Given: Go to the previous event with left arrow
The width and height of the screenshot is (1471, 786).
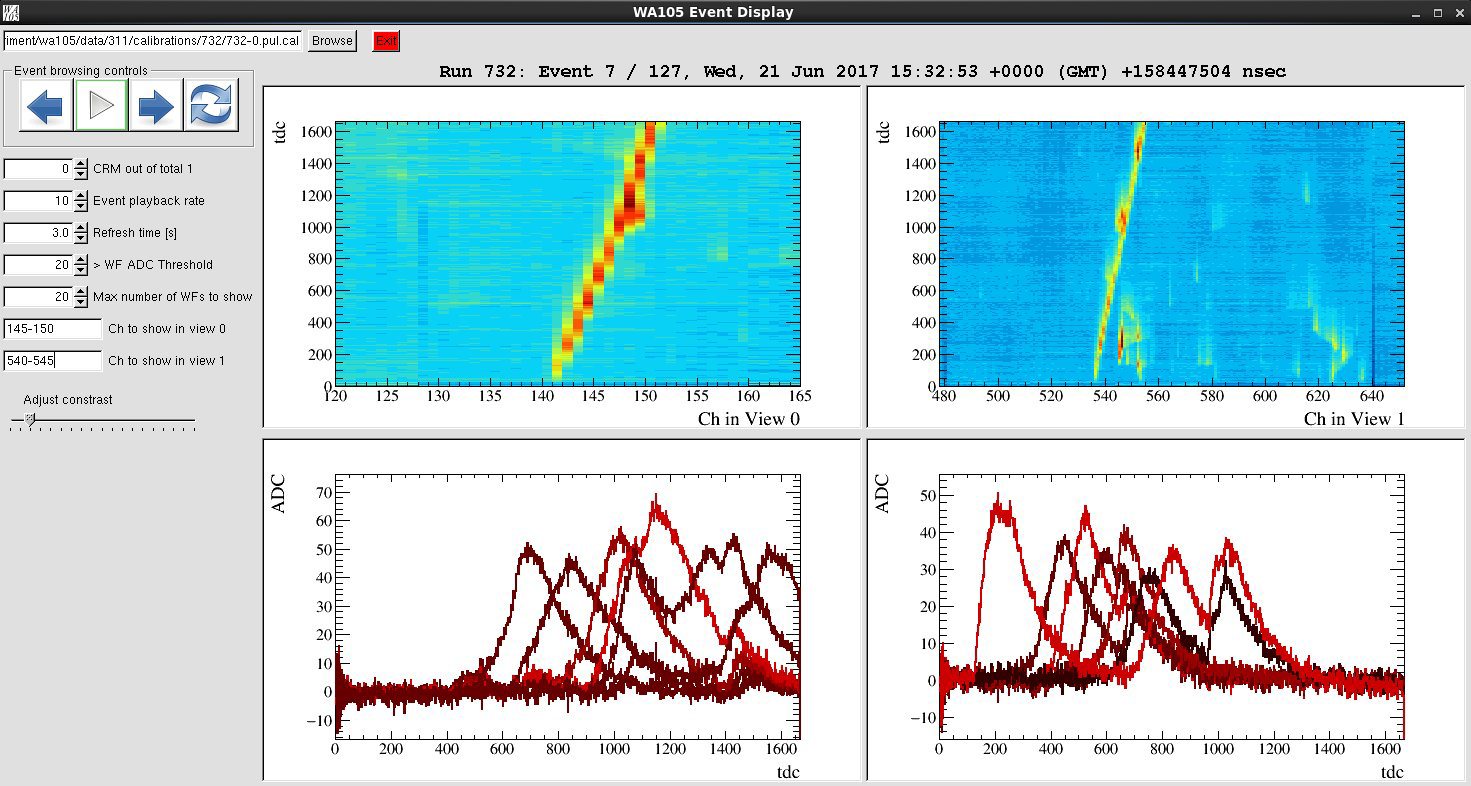Looking at the screenshot, I should coord(45,106).
